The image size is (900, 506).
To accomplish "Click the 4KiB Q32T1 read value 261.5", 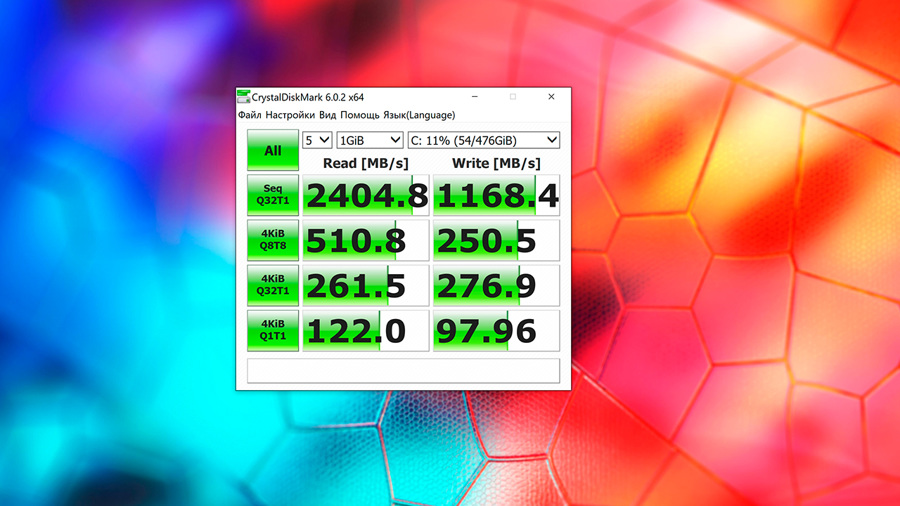I will pos(366,285).
